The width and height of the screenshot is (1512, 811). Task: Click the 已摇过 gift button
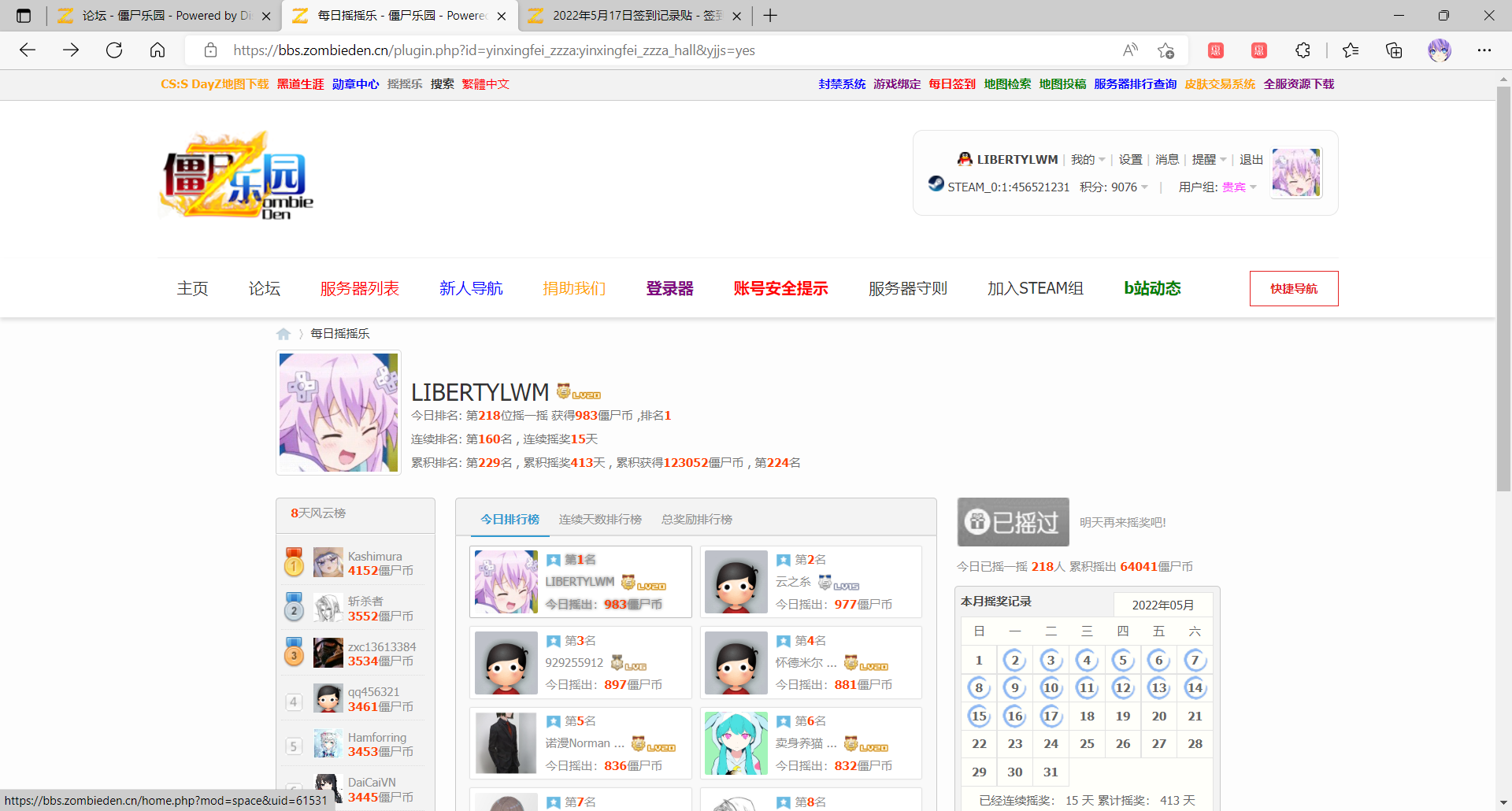pos(1013,522)
